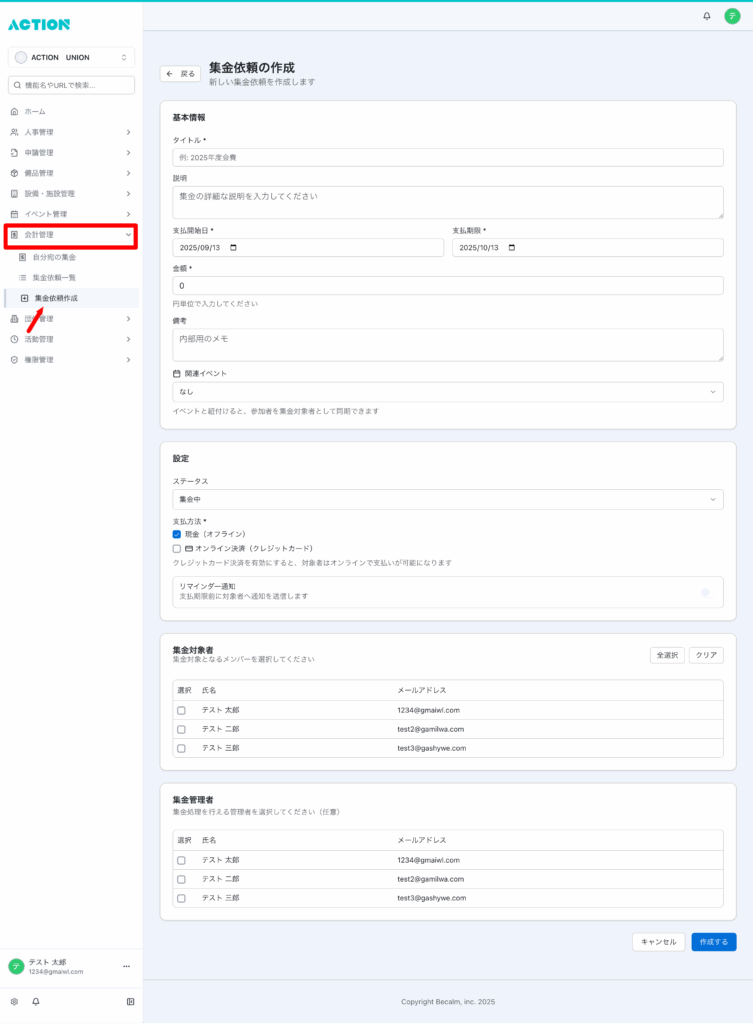Open the green user avatar in top header
The image size is (753, 1024).
732,16
